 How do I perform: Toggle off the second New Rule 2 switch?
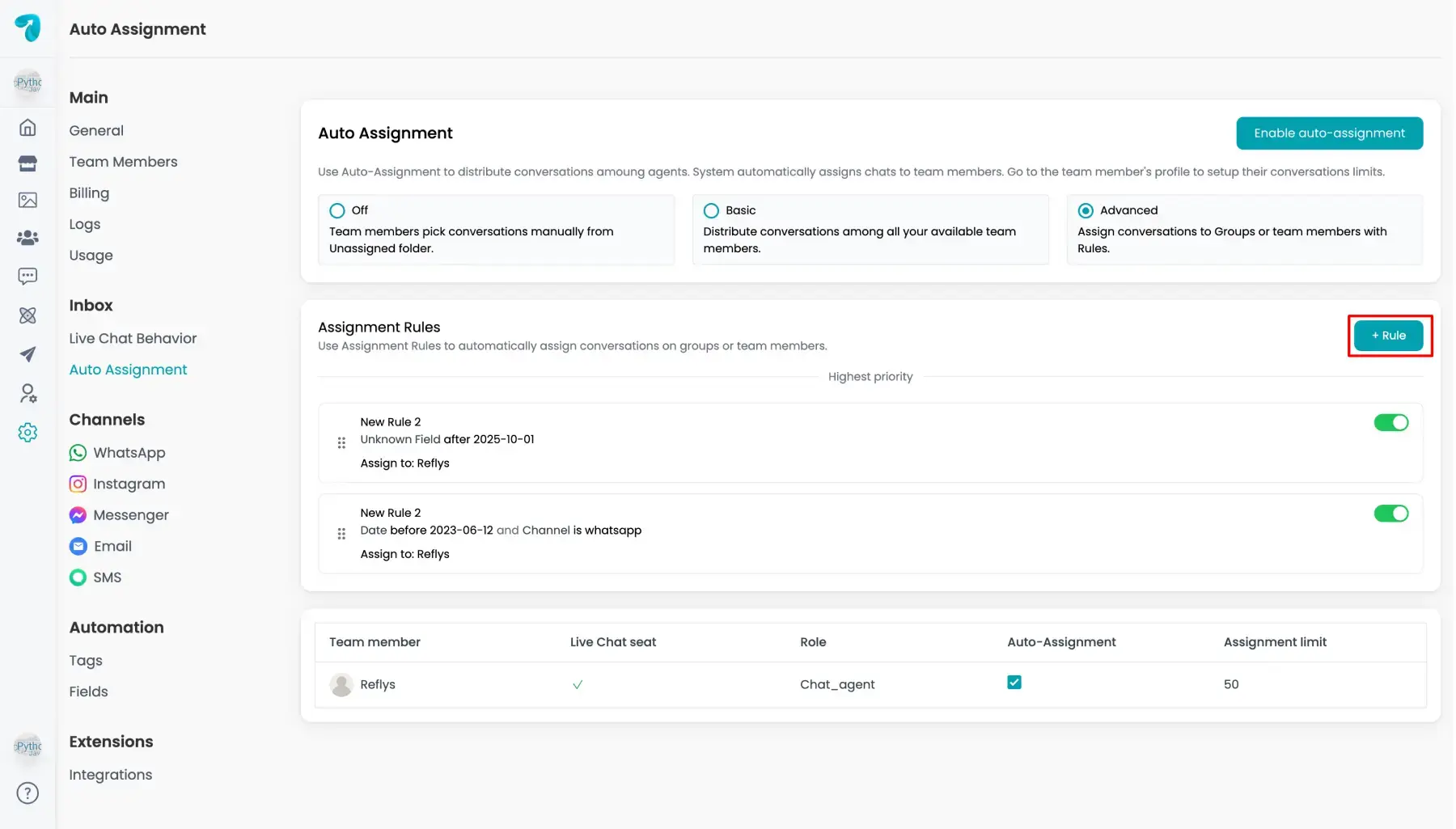[1390, 514]
